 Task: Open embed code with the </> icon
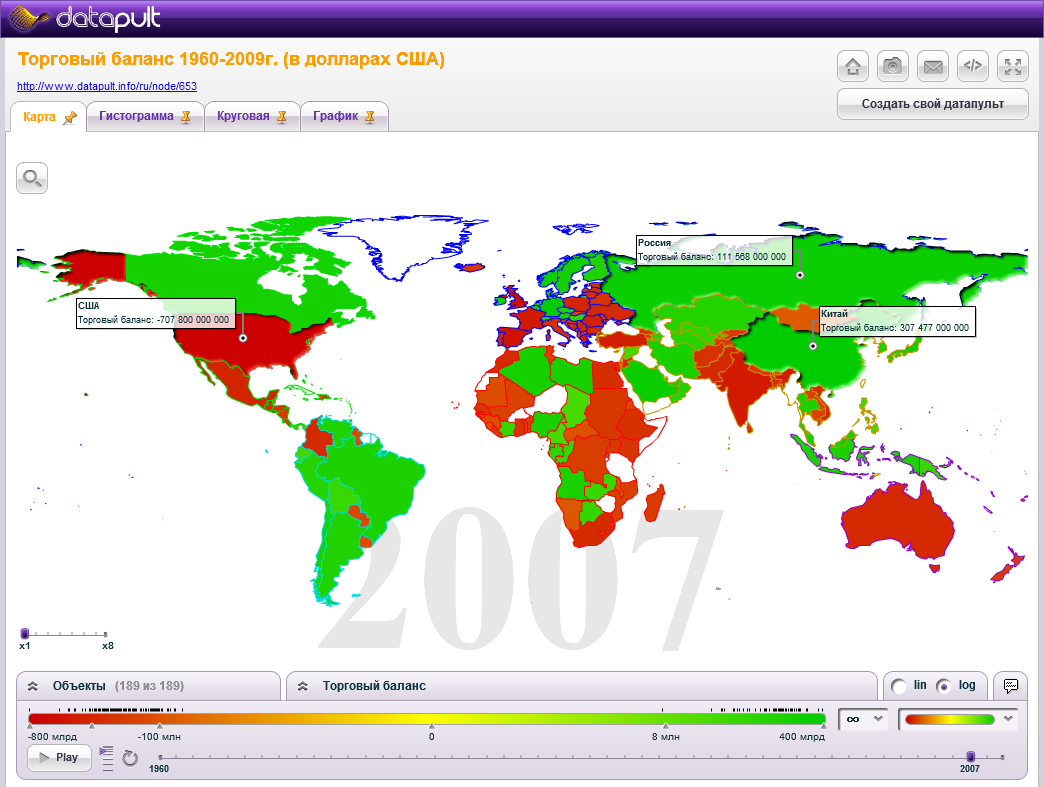tap(972, 67)
